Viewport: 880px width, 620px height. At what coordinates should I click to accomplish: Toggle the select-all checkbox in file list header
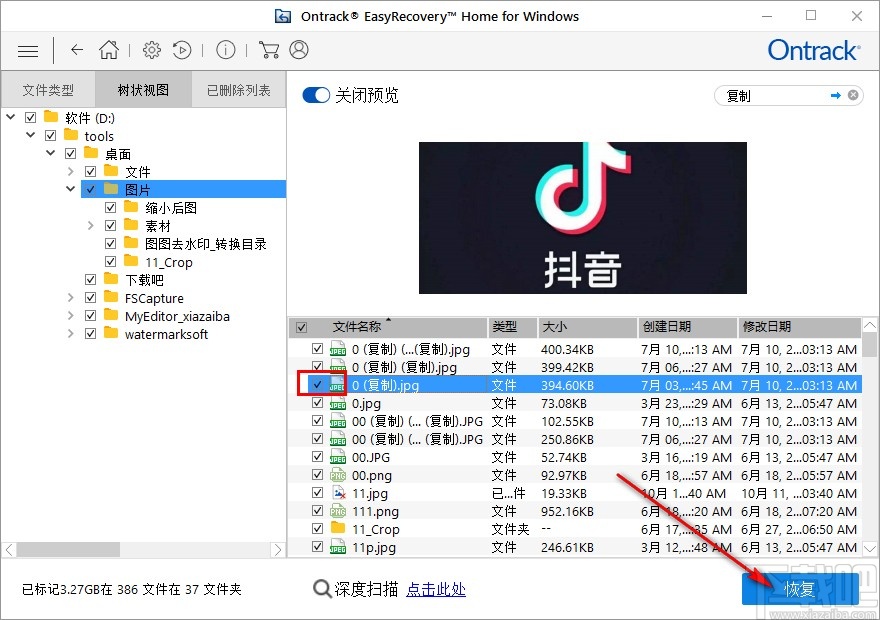click(301, 327)
